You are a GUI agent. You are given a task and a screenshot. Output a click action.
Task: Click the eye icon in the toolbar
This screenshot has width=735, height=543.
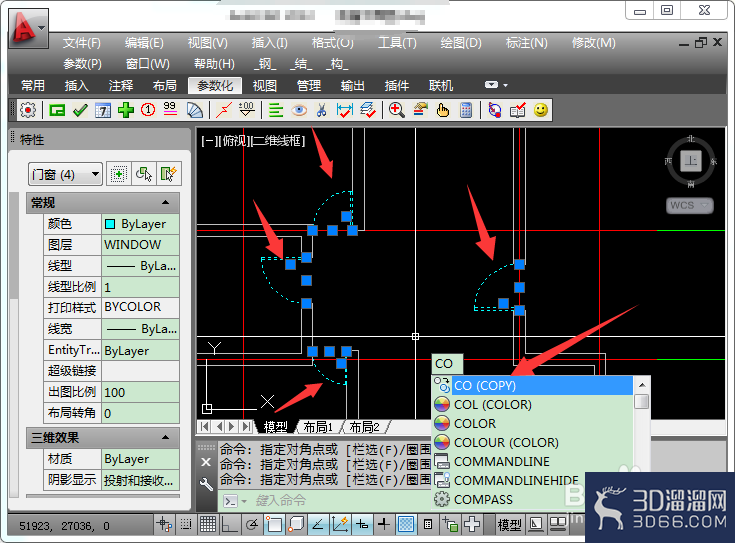coord(299,111)
